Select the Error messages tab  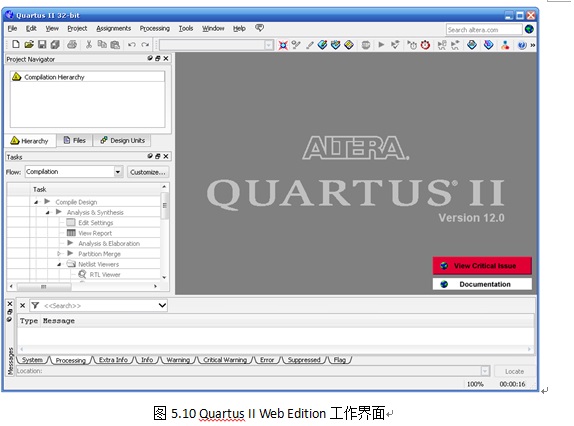pyautogui.click(x=267, y=360)
